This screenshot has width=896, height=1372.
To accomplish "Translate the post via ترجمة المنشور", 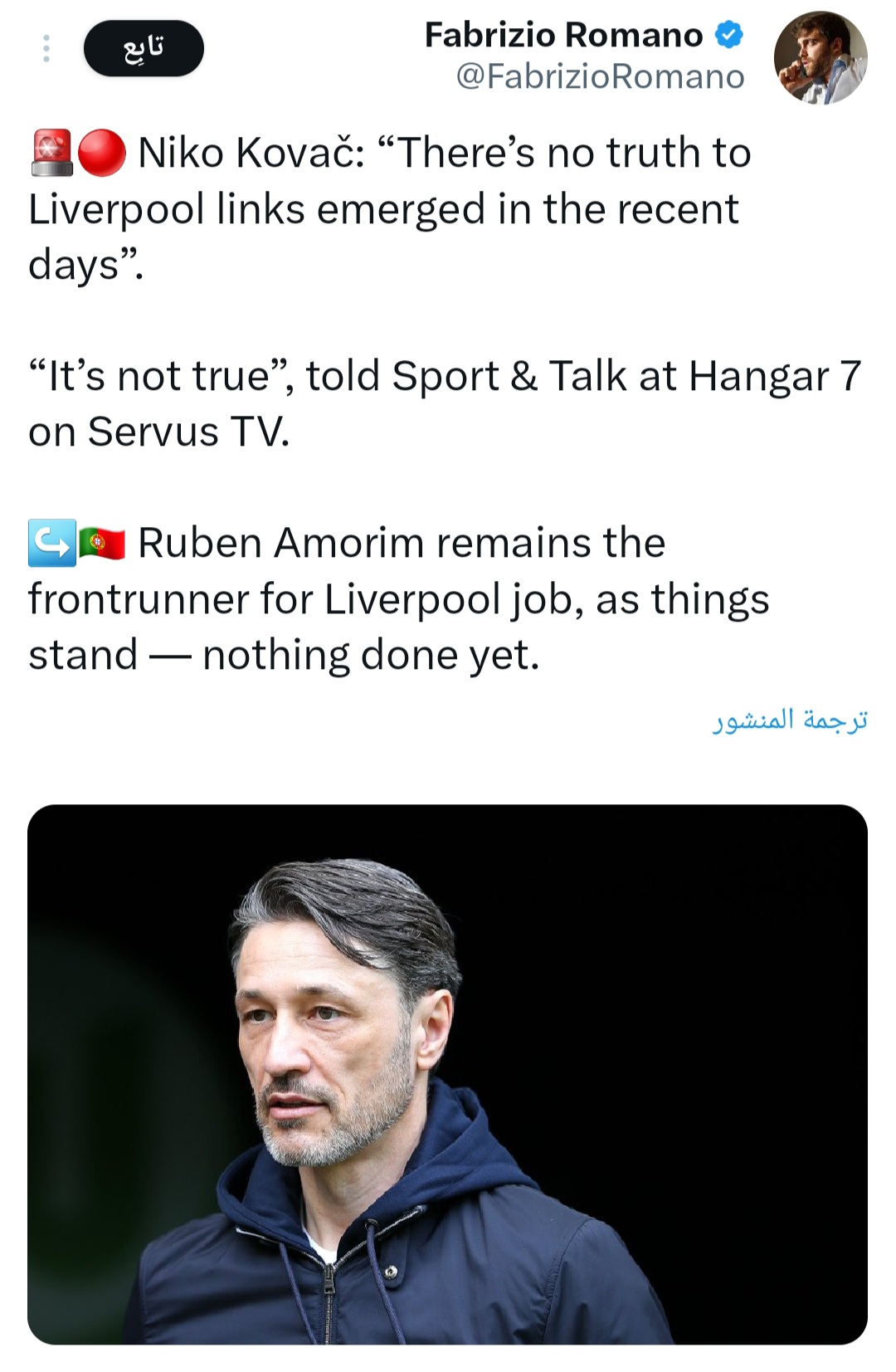I will pos(790,720).
